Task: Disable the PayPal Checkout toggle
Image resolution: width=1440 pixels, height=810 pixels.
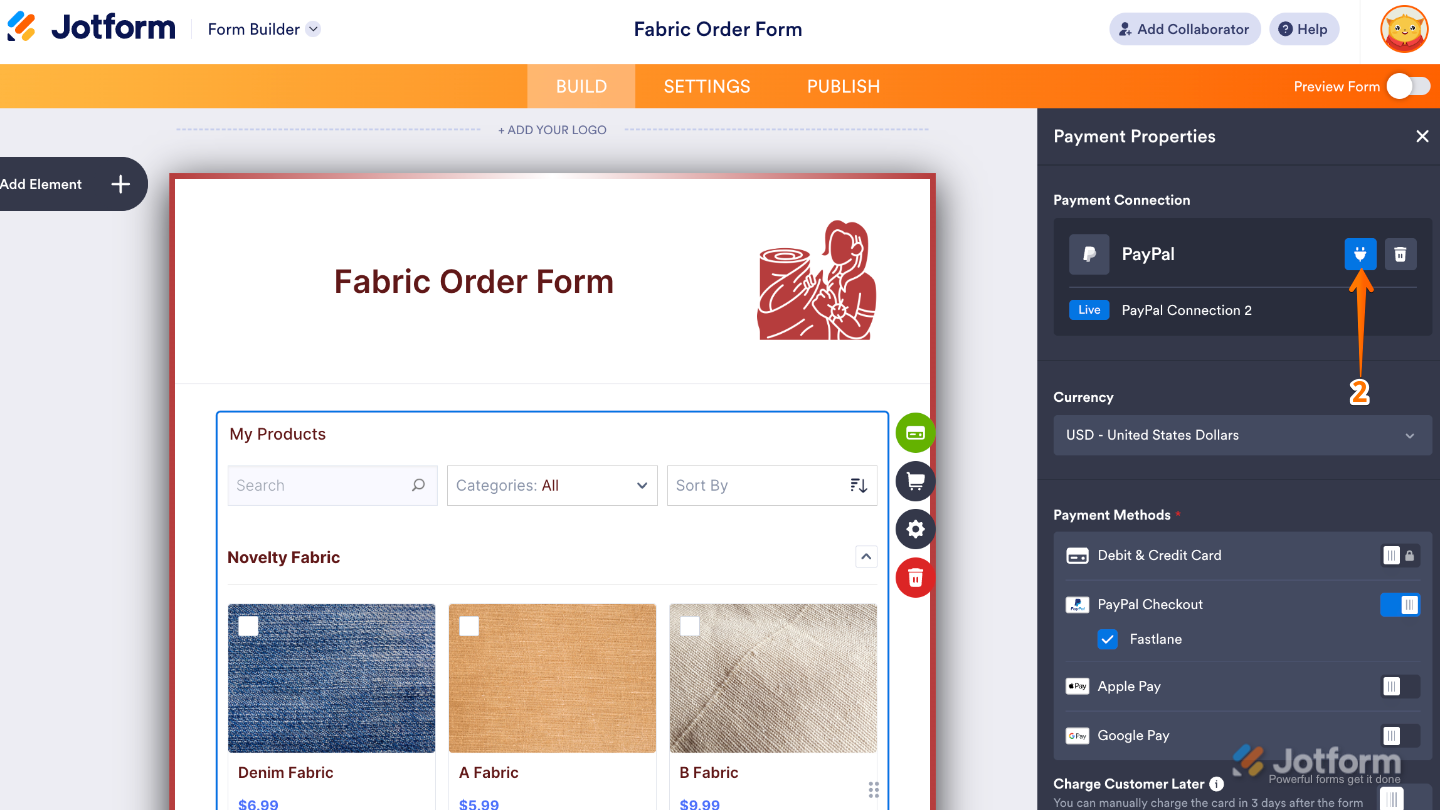Action: [x=1399, y=604]
